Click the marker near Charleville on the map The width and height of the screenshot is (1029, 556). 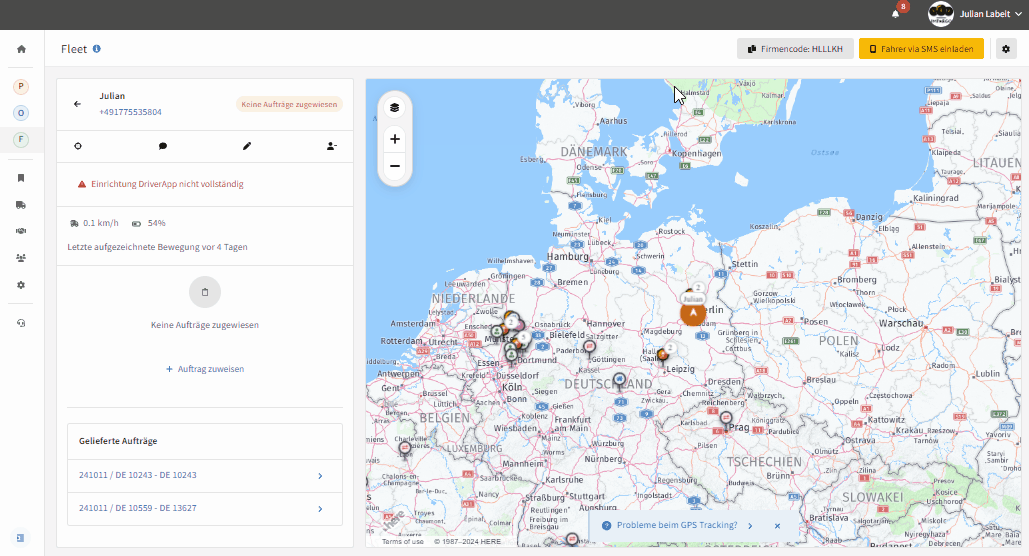(x=405, y=449)
